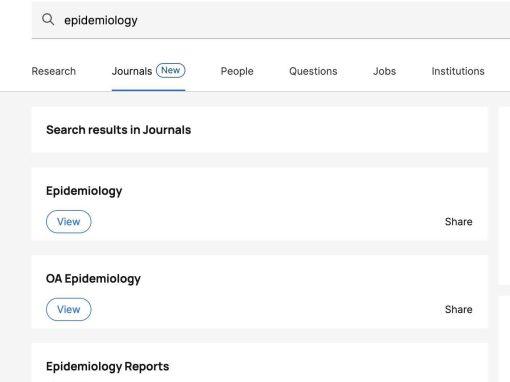Open the Jobs tab
The image size is (510, 382).
(384, 71)
